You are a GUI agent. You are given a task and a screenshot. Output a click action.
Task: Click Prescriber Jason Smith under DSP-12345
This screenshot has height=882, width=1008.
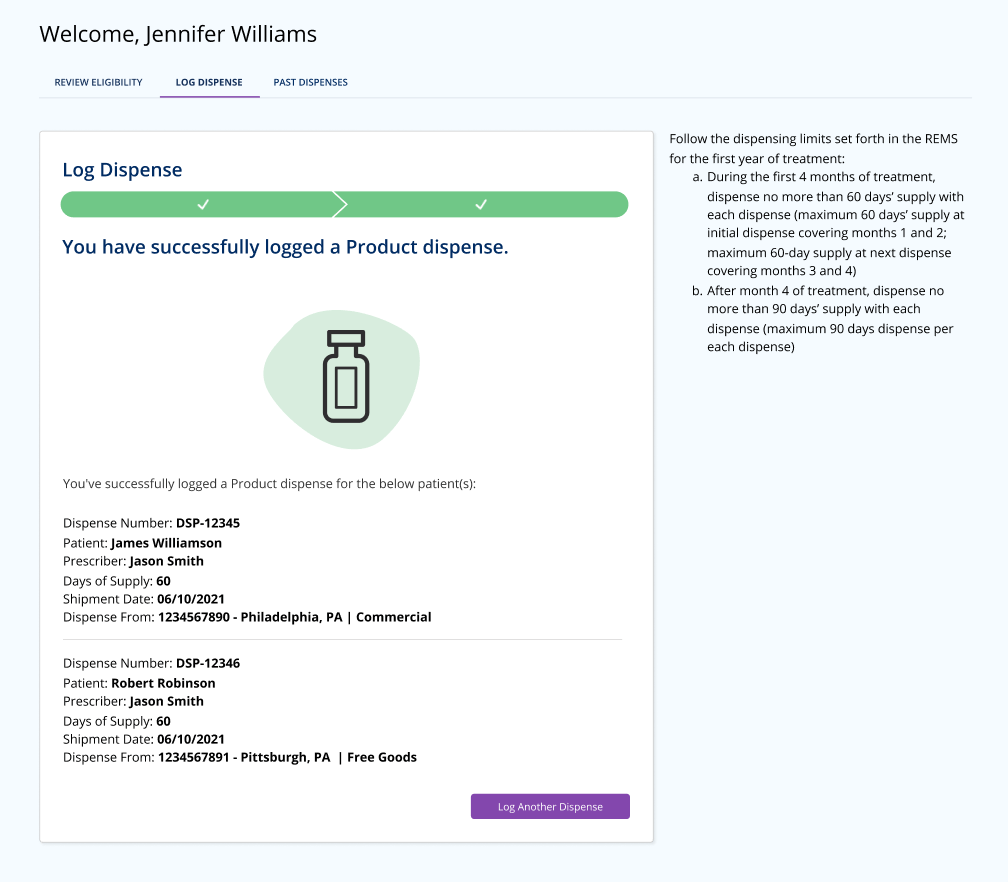tap(133, 561)
